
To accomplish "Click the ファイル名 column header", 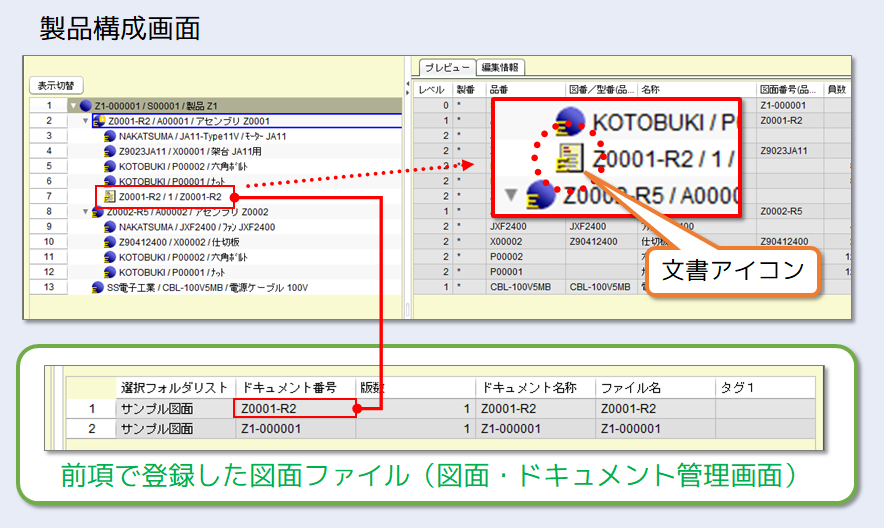I will click(x=654, y=388).
